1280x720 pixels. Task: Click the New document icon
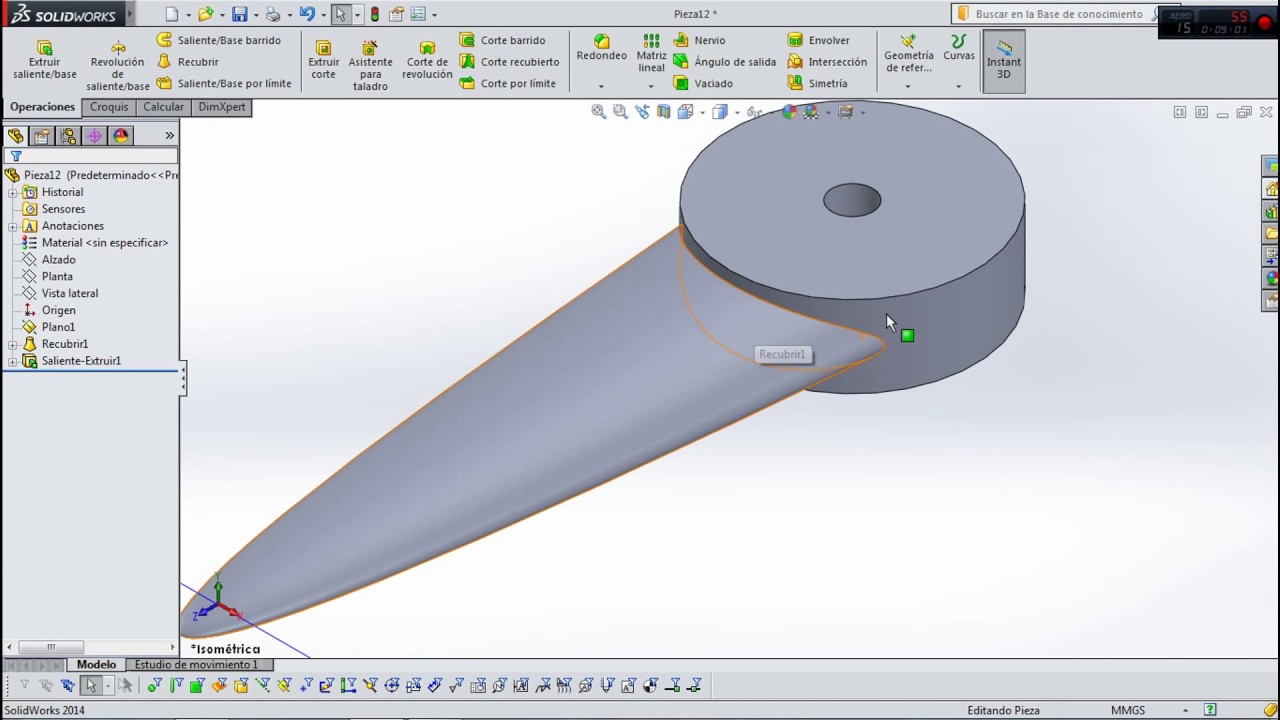pos(172,14)
